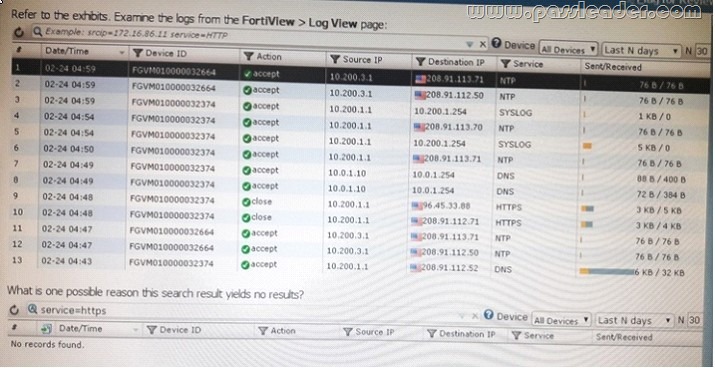The height and width of the screenshot is (368, 715).
Task: Click 6 KB / 32 KB traffic bar
Action: [607, 272]
